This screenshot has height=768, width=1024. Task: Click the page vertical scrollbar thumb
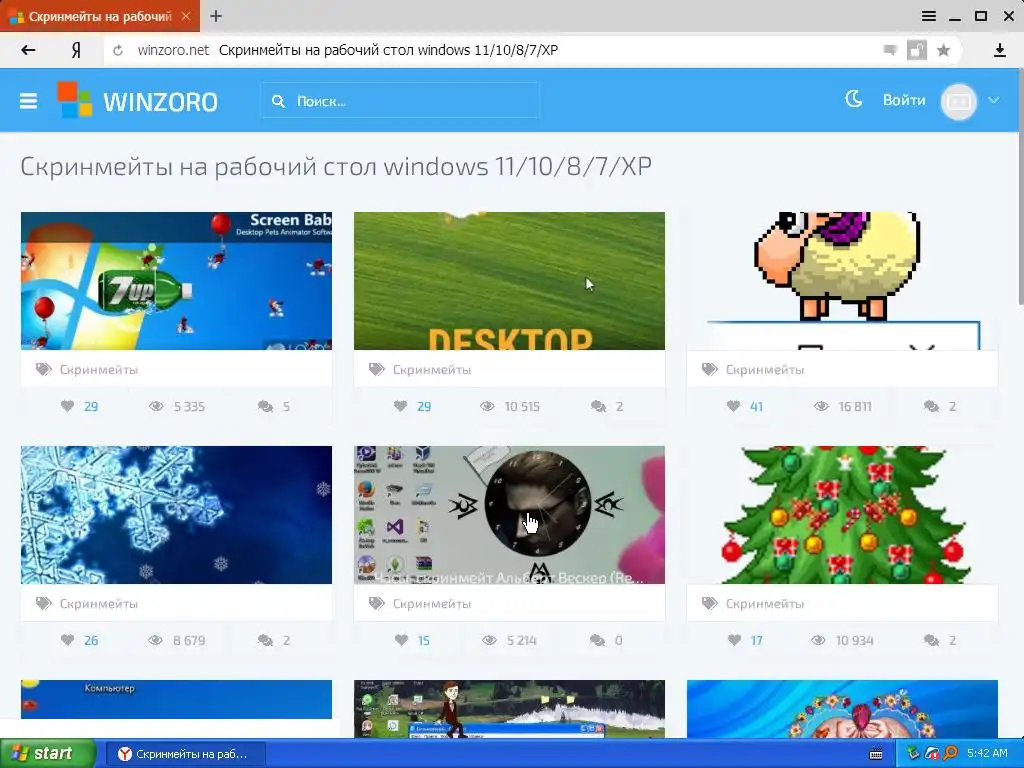coord(1021,186)
